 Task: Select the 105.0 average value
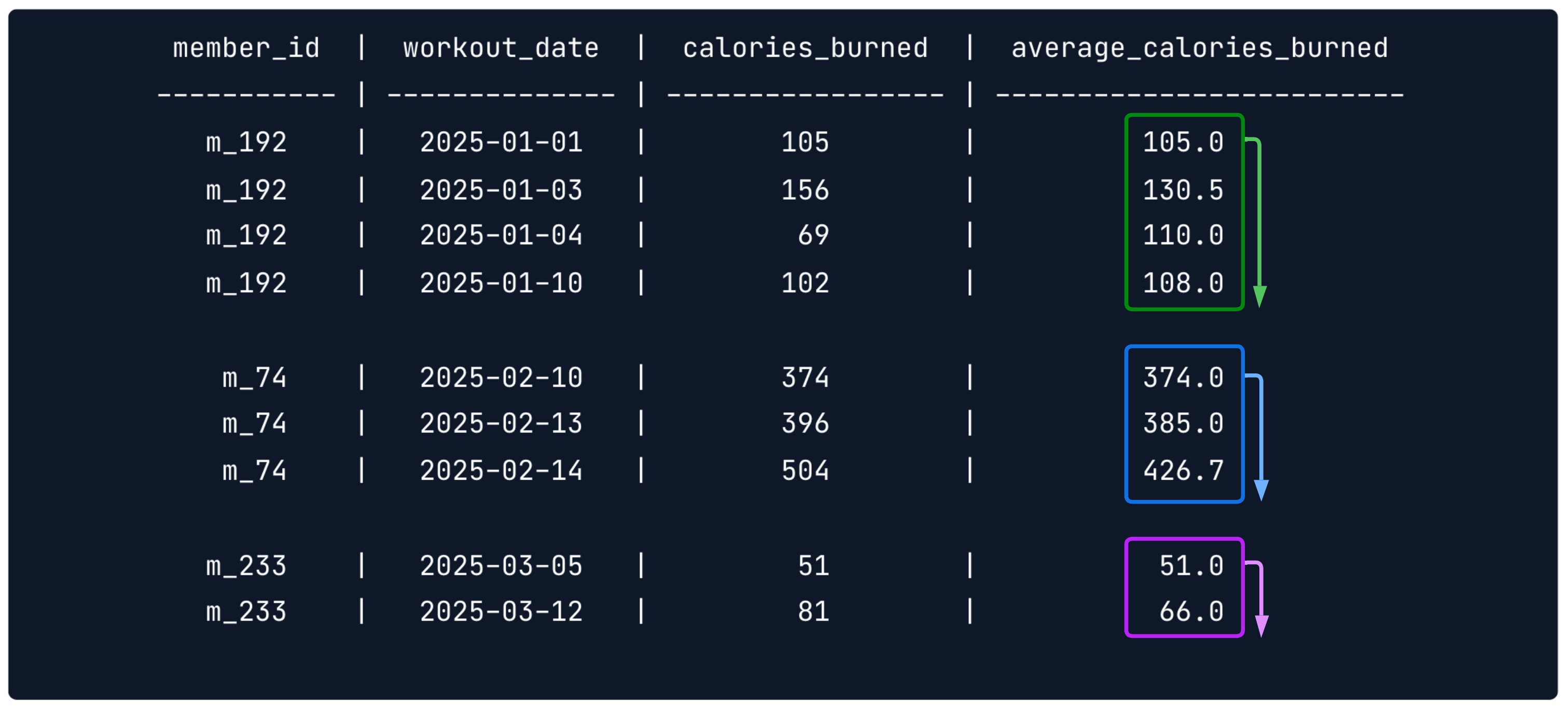tap(1183, 143)
